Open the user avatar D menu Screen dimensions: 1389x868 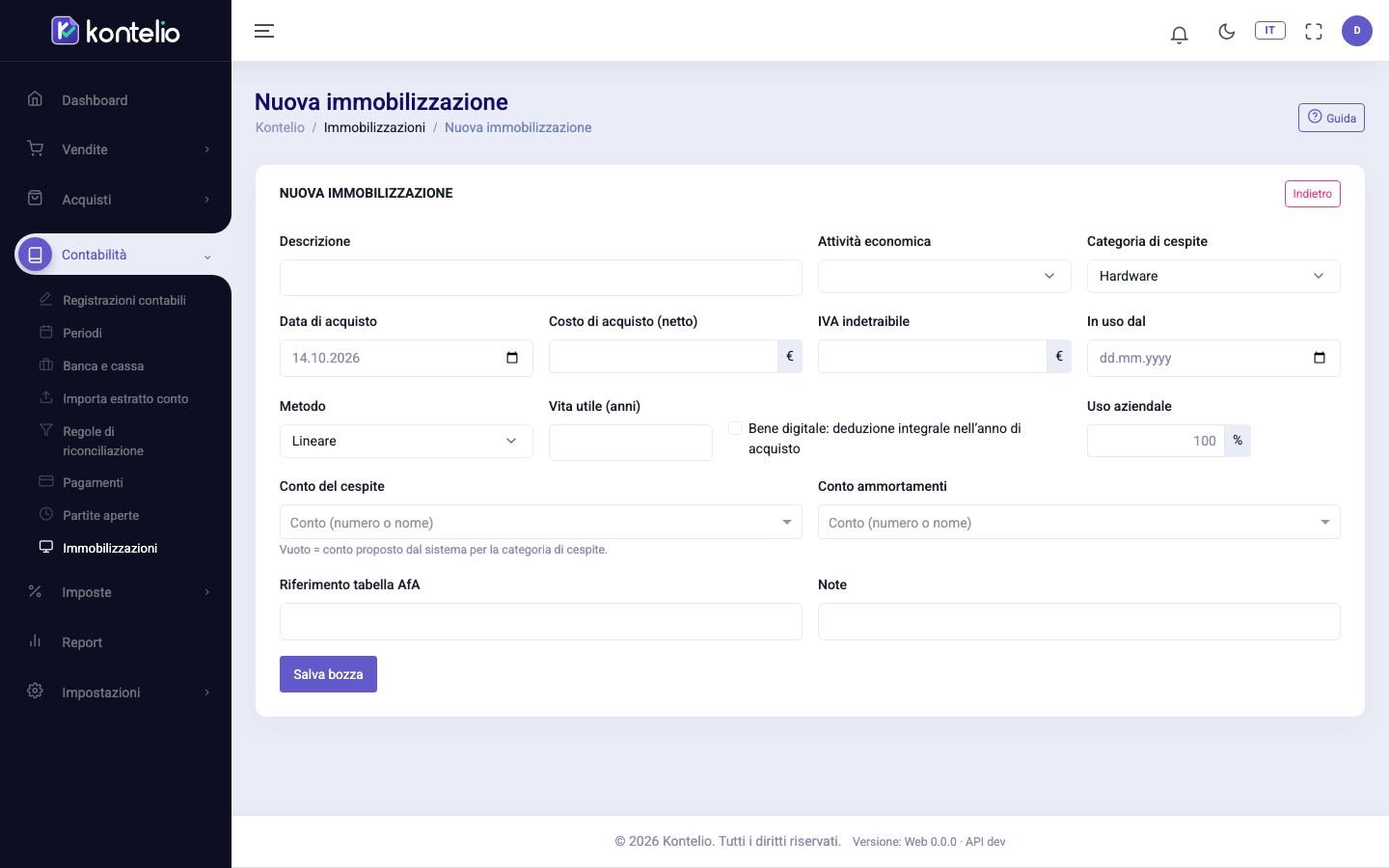pyautogui.click(x=1357, y=31)
